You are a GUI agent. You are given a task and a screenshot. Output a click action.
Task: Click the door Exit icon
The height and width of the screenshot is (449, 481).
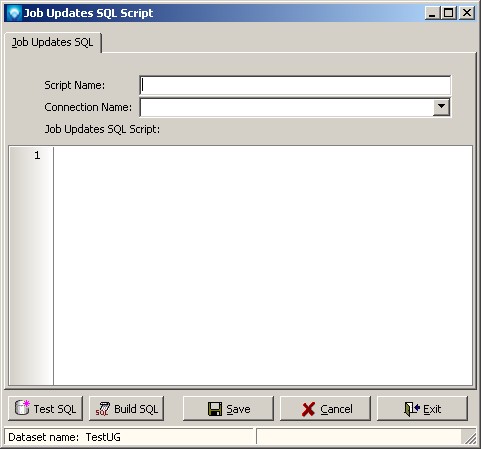pos(412,409)
